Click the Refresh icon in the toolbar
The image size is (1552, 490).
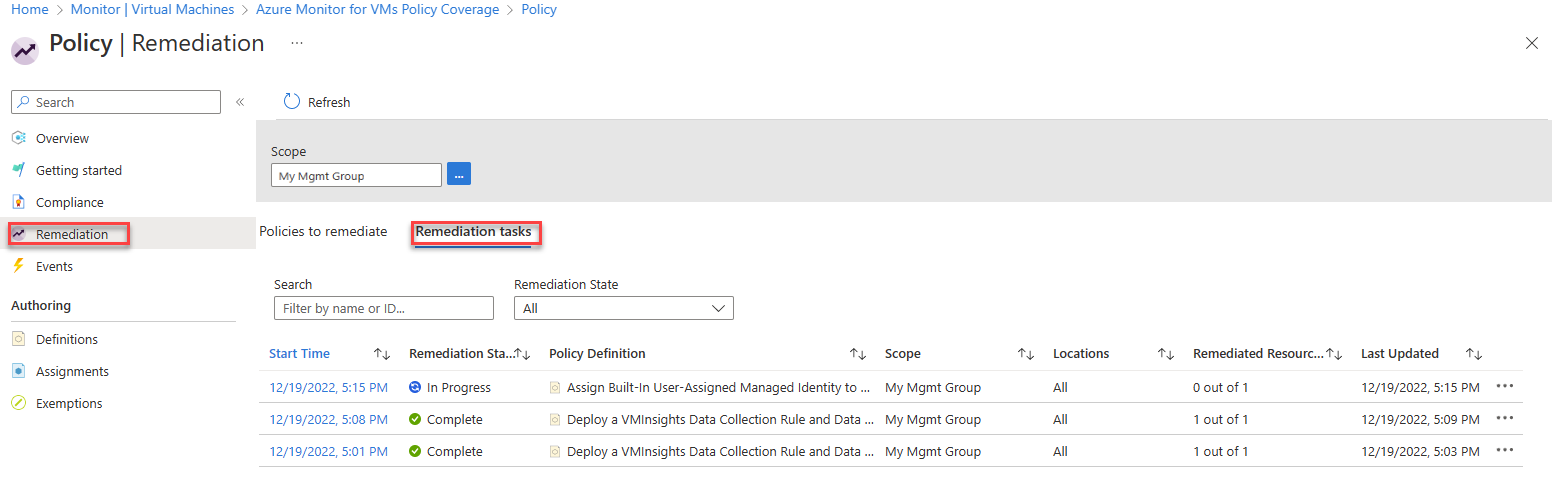(292, 102)
